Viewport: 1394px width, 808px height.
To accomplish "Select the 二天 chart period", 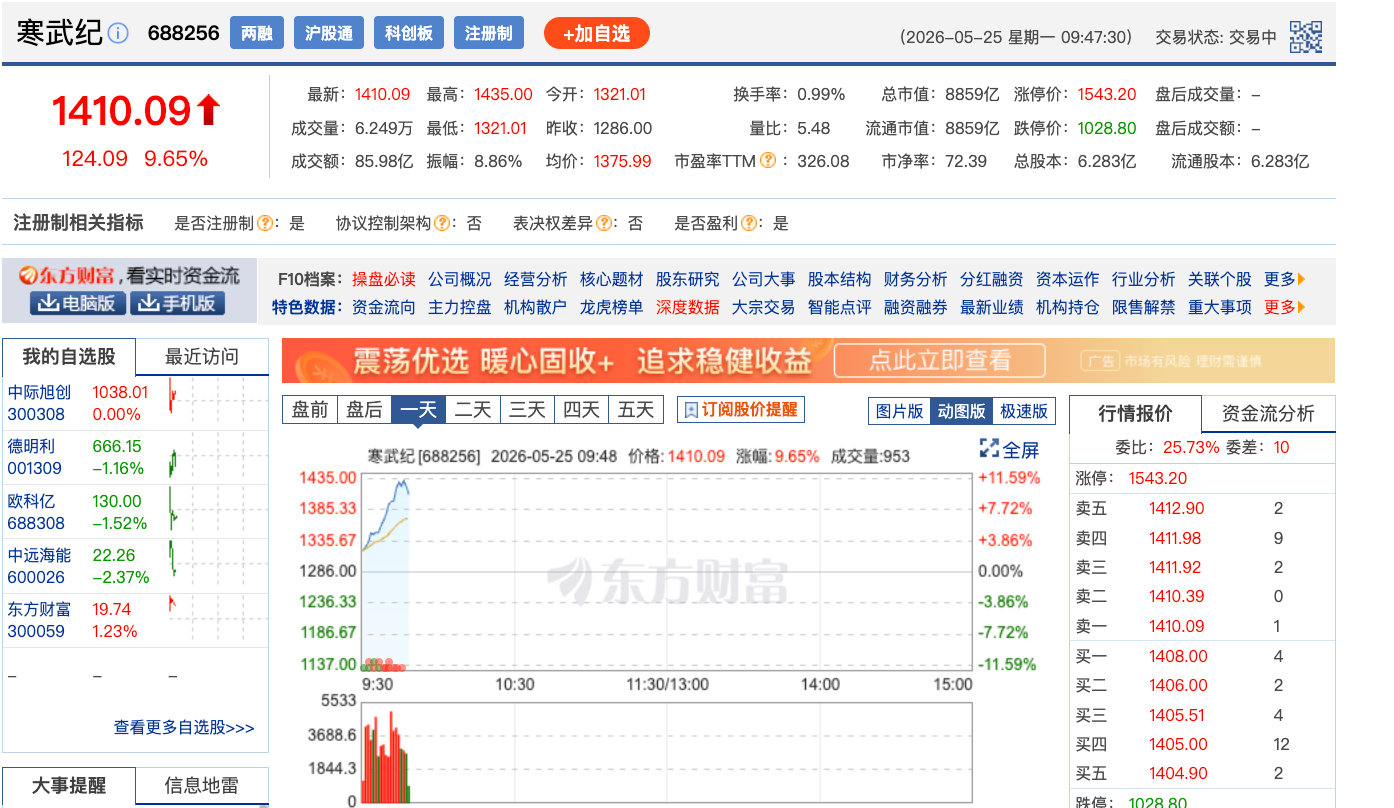I will pyautogui.click(x=473, y=409).
